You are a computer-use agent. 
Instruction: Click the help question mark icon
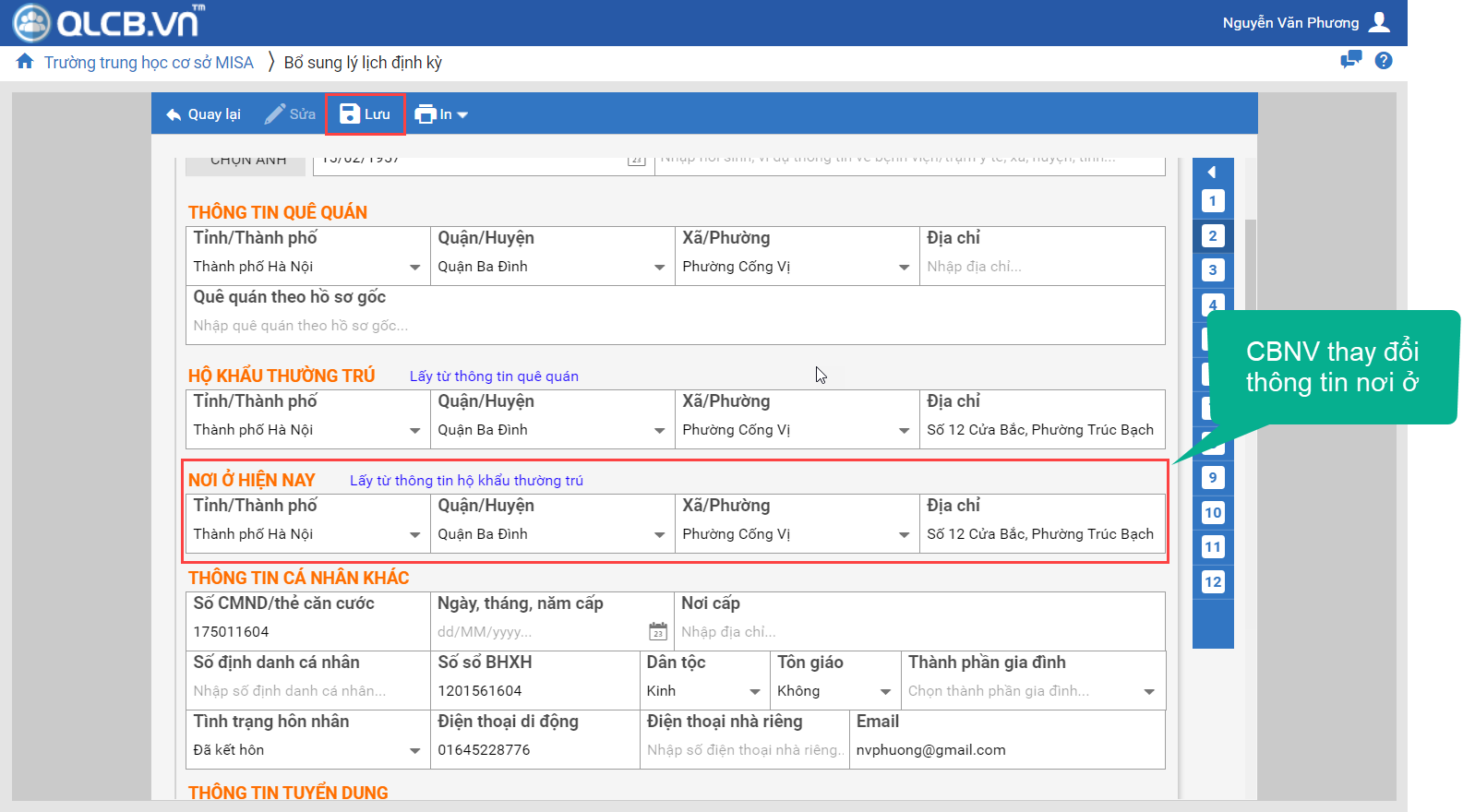pos(1383,61)
